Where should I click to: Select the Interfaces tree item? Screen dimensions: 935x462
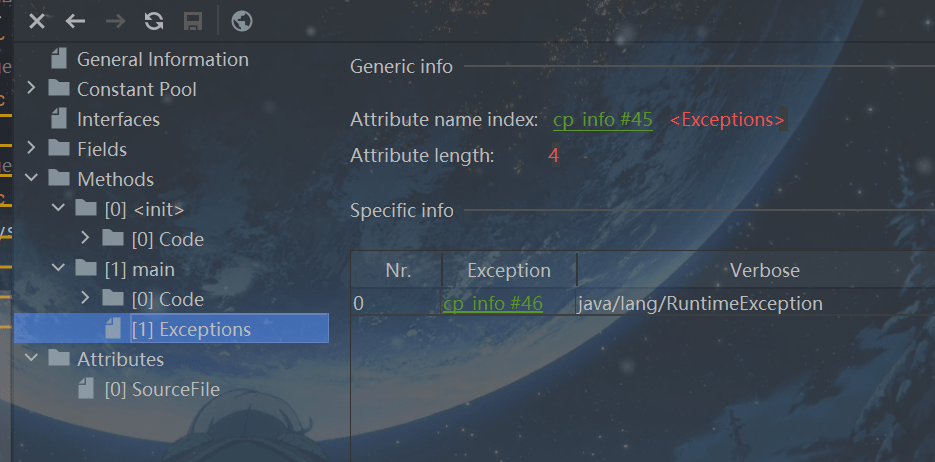[x=118, y=119]
